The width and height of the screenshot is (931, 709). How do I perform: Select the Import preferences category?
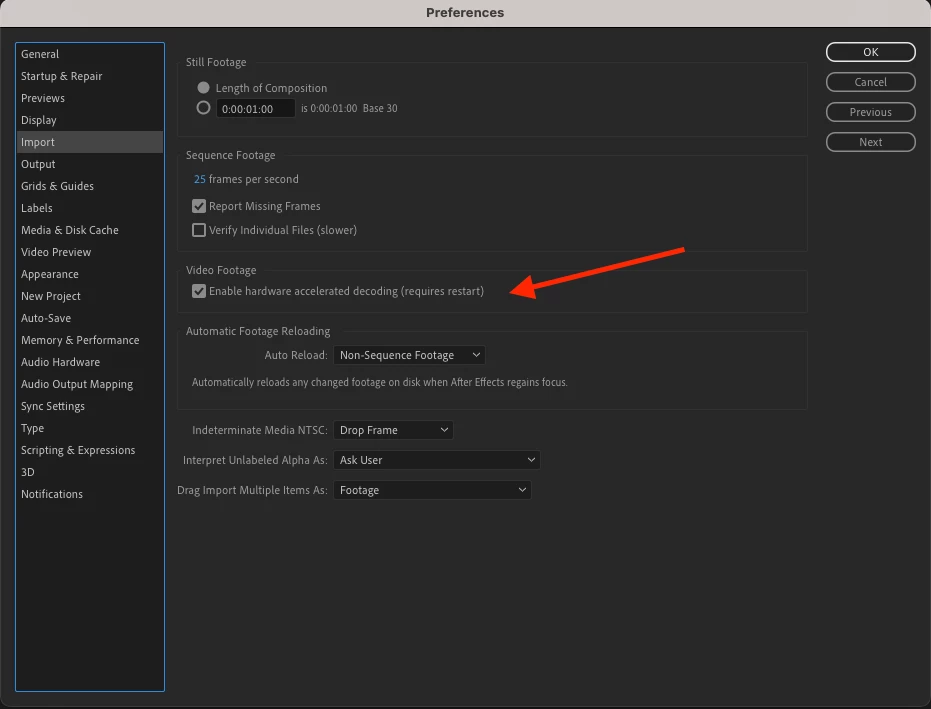[x=90, y=142]
